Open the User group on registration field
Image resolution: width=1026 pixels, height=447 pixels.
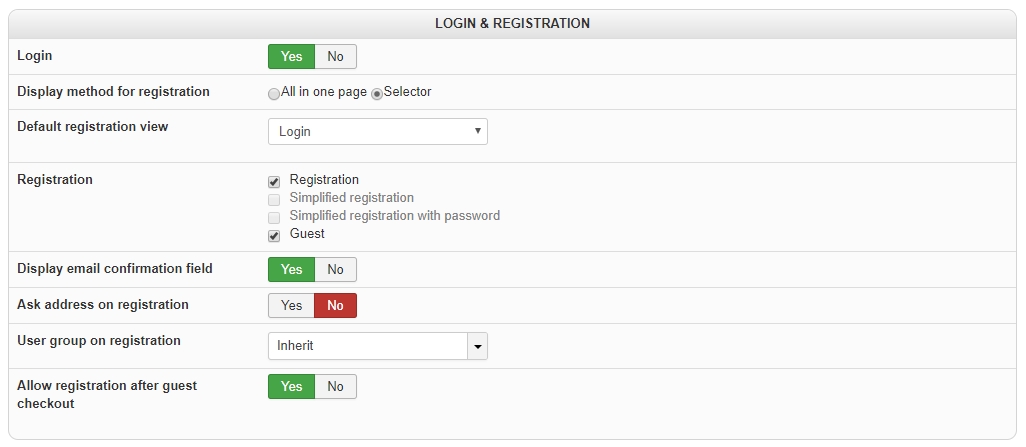click(x=367, y=346)
